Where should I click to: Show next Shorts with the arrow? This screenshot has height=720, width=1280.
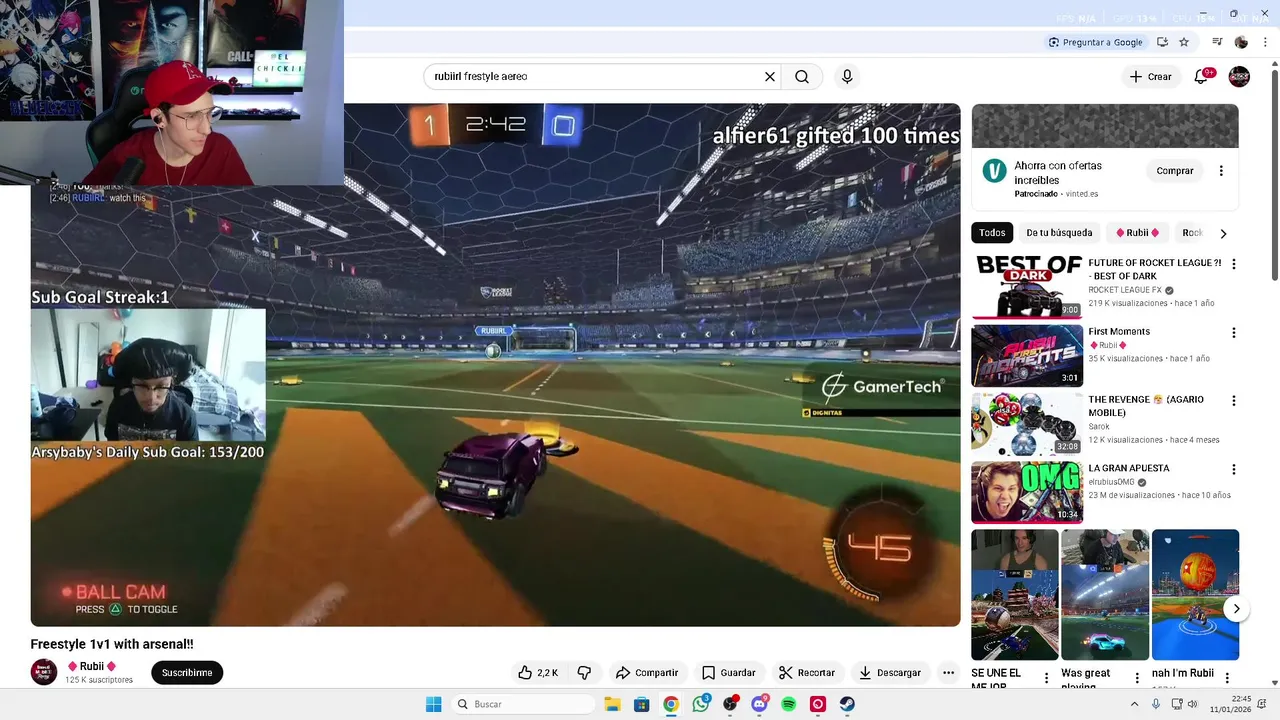(x=1237, y=609)
